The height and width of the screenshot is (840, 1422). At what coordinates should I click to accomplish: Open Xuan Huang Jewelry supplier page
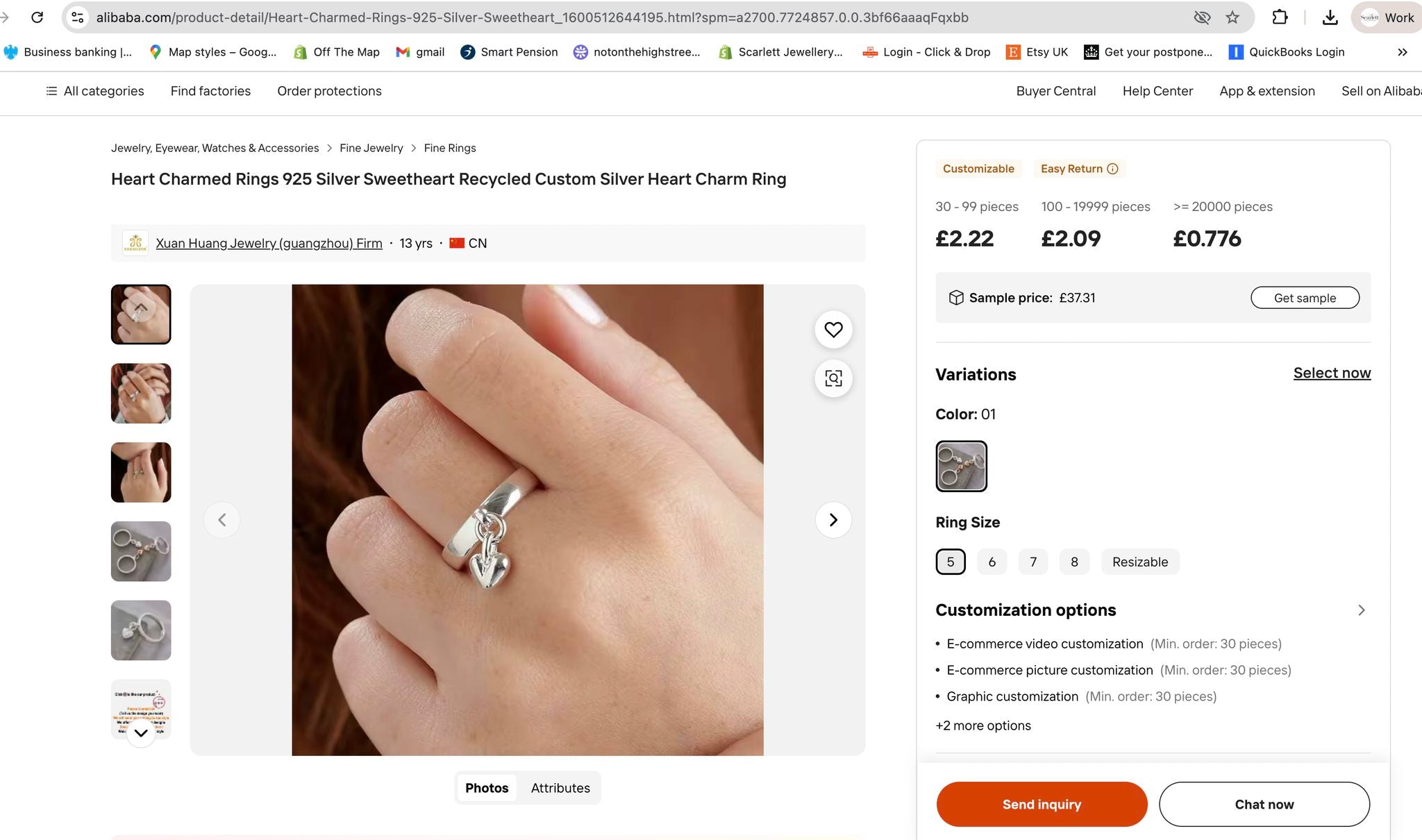click(x=269, y=243)
